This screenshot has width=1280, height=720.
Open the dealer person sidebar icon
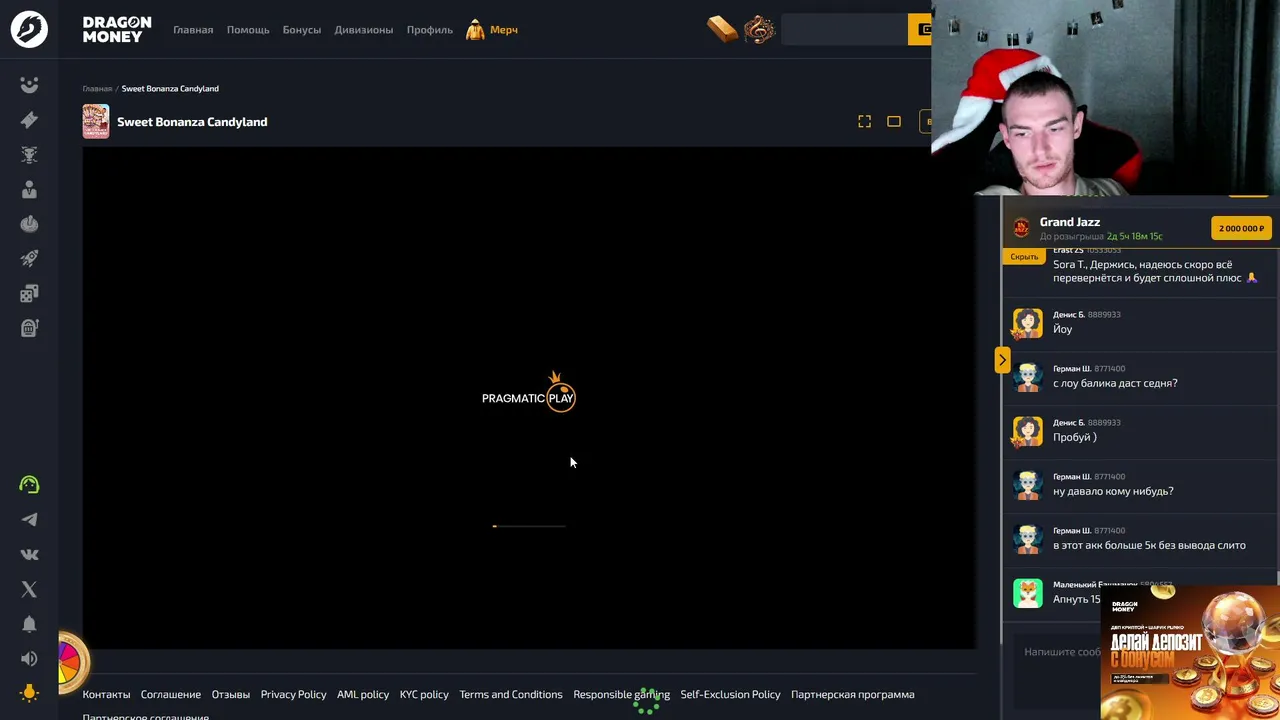coord(29,190)
